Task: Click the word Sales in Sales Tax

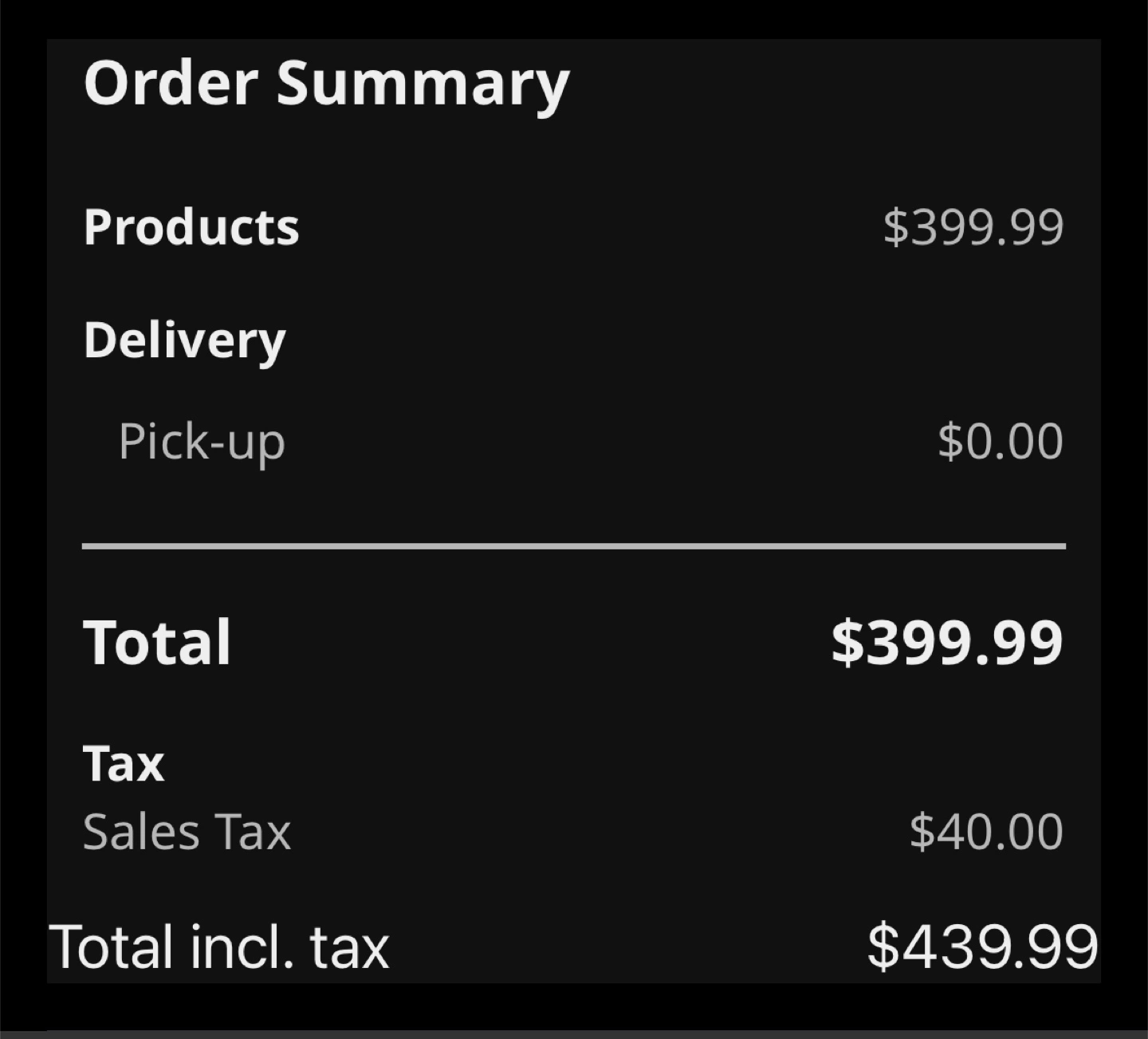Action: 141,832
